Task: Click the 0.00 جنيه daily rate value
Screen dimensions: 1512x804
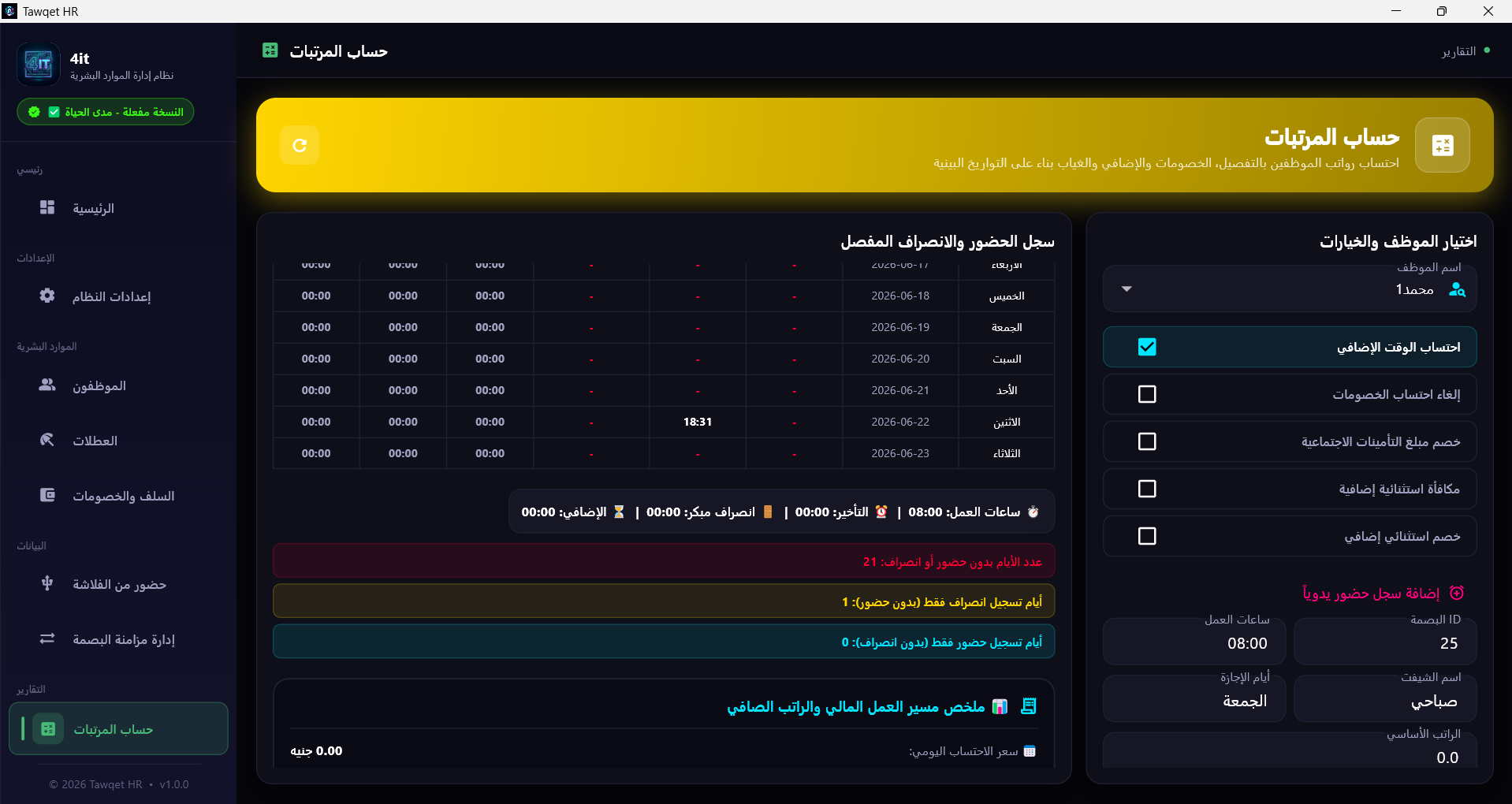Action: point(316,751)
